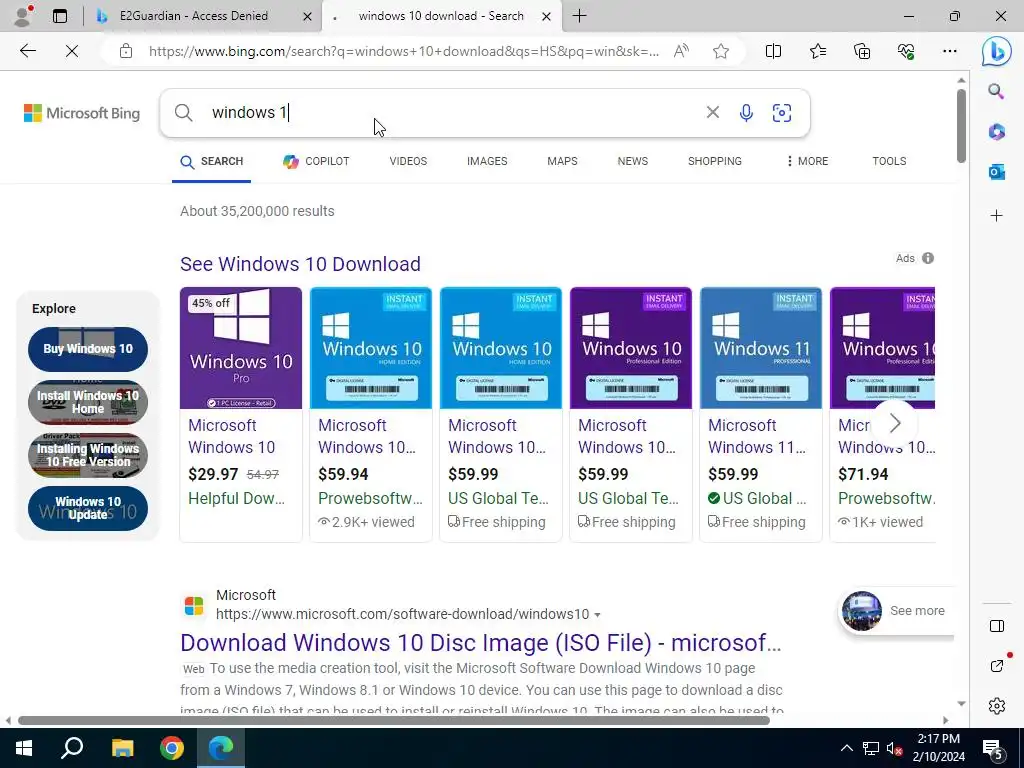Open taskbar search magnifier
1024x768 pixels.
(x=72, y=748)
